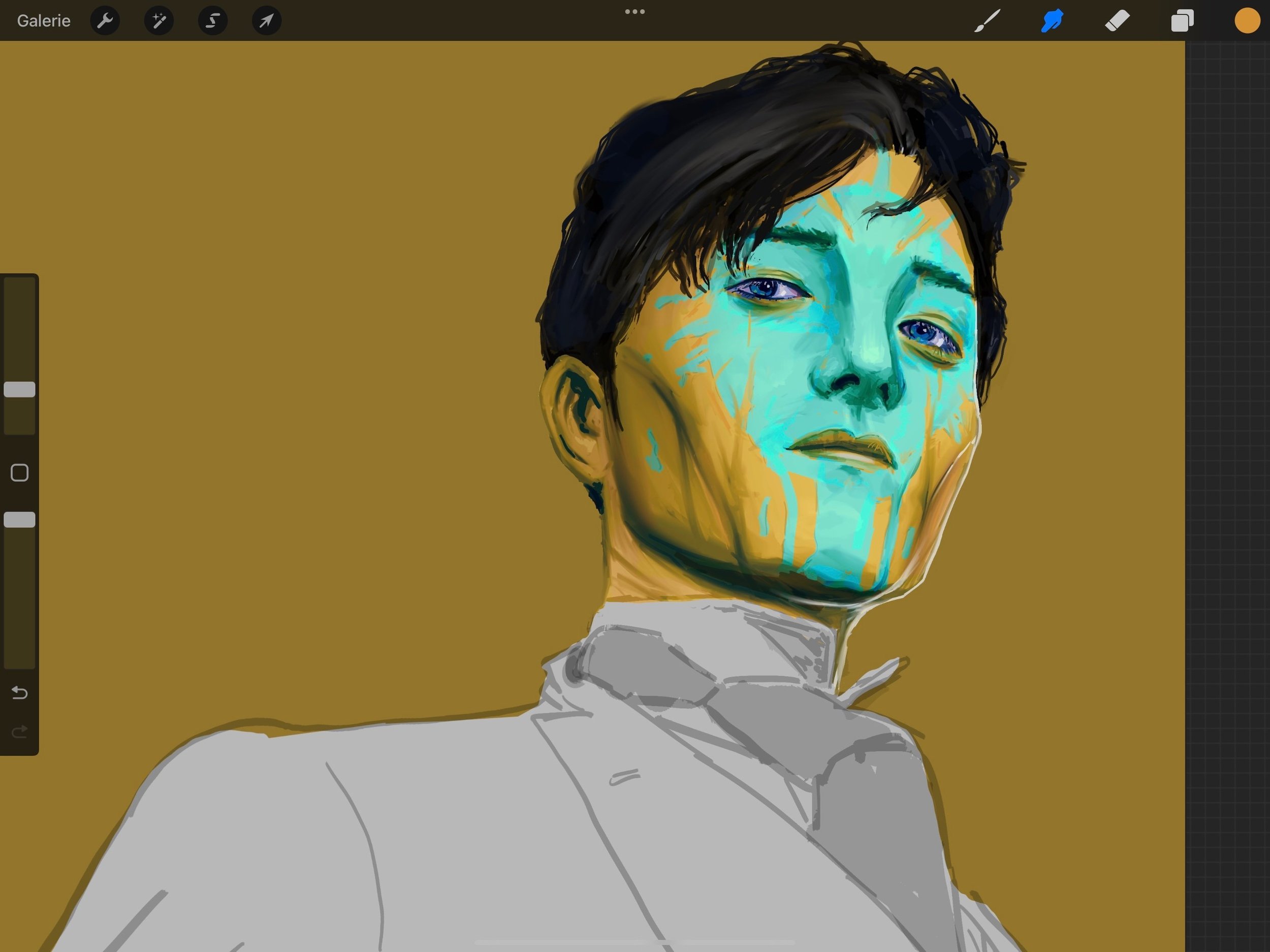Open the Actions wrench menu

105,21
